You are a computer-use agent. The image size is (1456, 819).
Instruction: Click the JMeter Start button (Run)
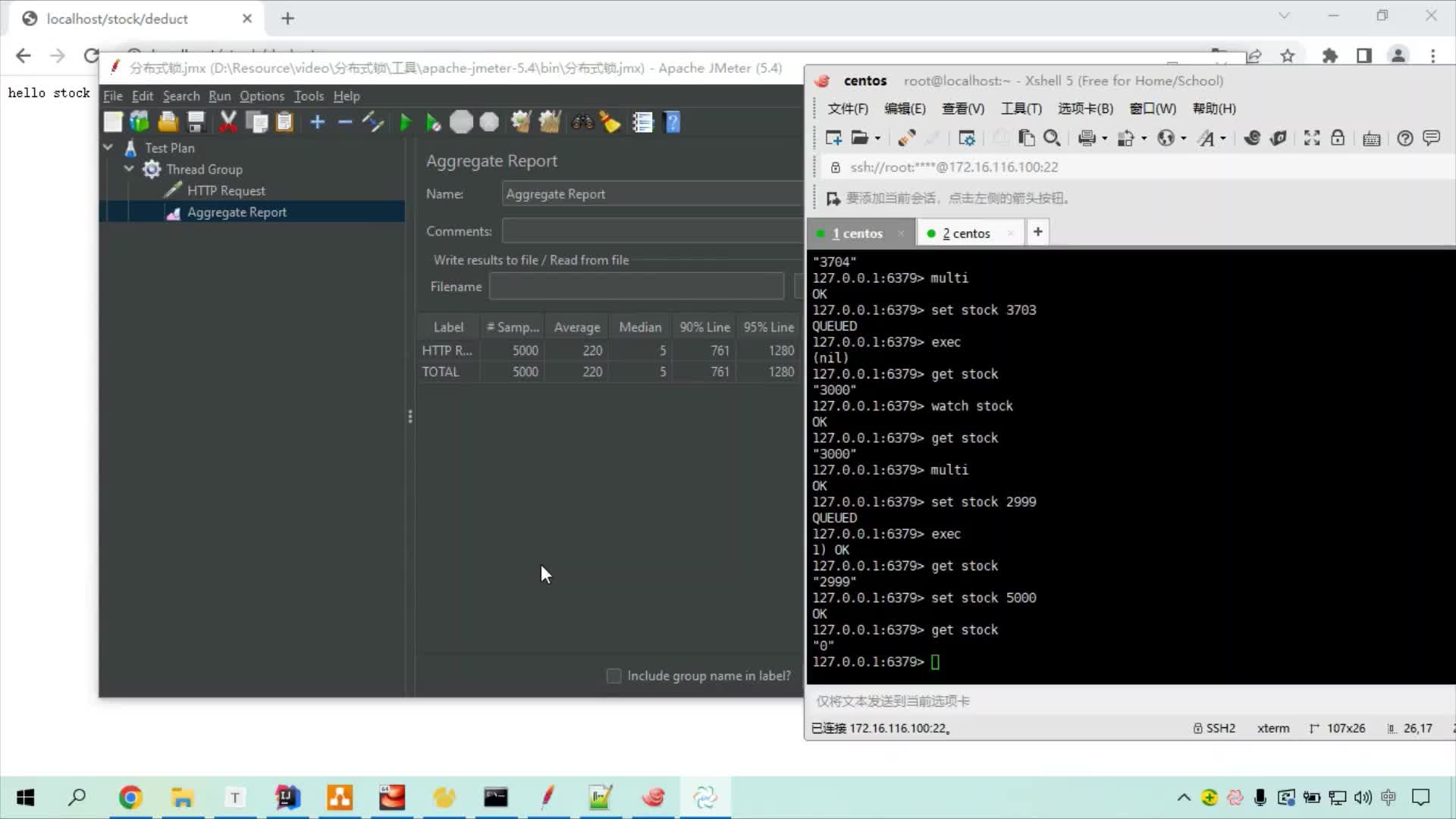(405, 122)
